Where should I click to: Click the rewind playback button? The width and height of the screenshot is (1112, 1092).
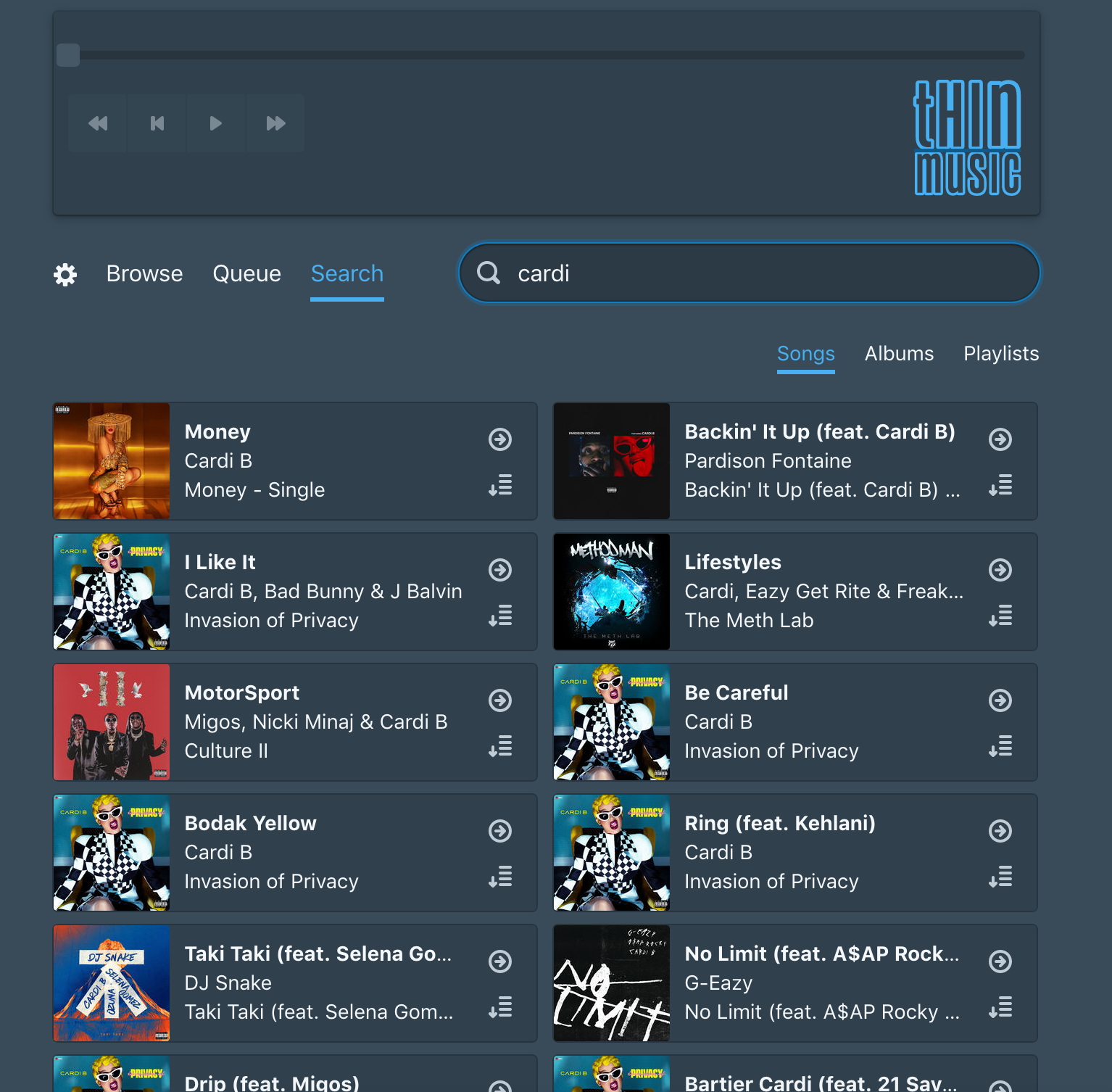coord(98,123)
